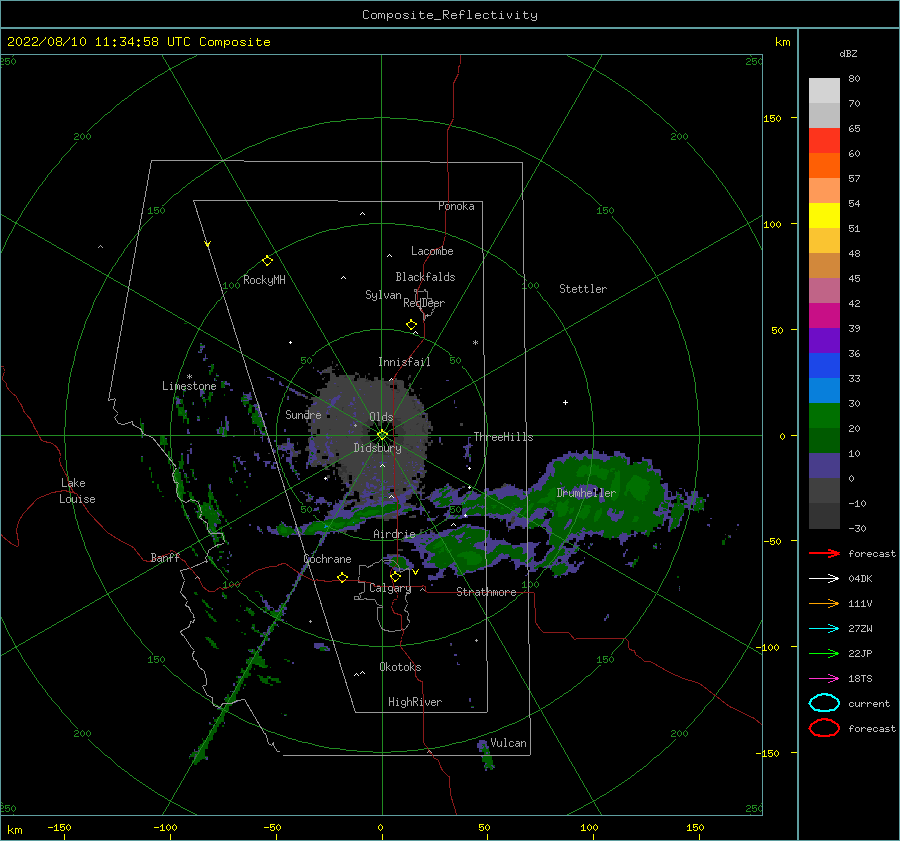
Task: Click the Vulcan town label
Action: [x=509, y=743]
